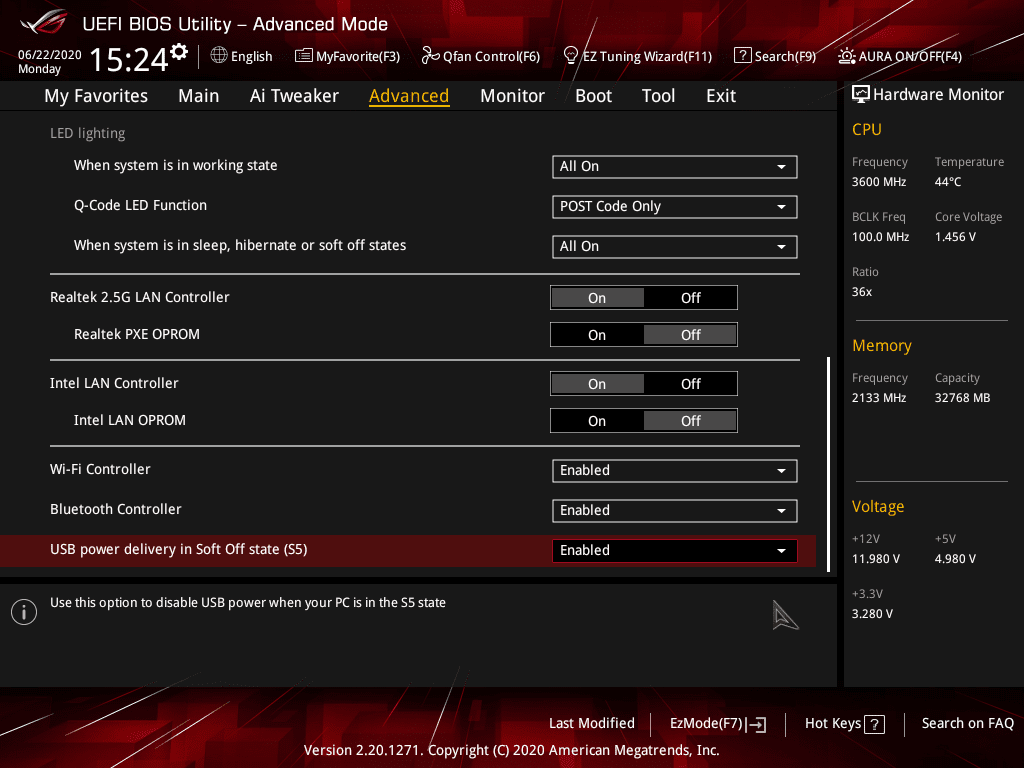Select Wi-Fi Controller label
1024x768 pixels.
pos(100,469)
